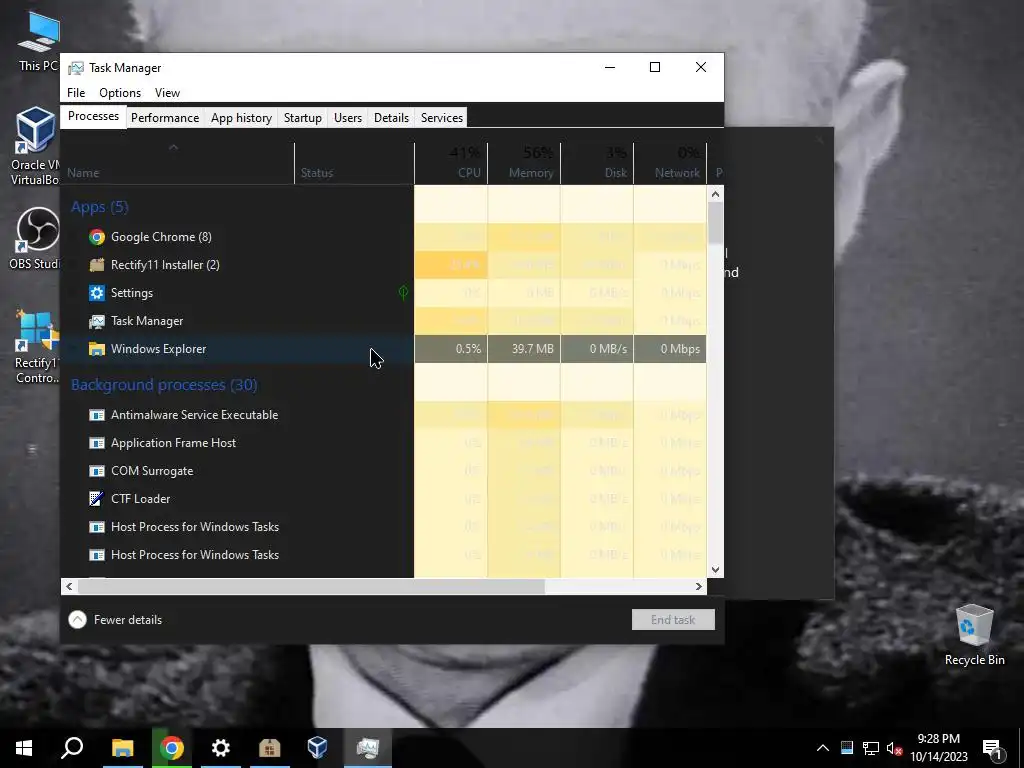1024x768 pixels.
Task: Open the Recycle Bin on desktop
Action: coord(974,635)
